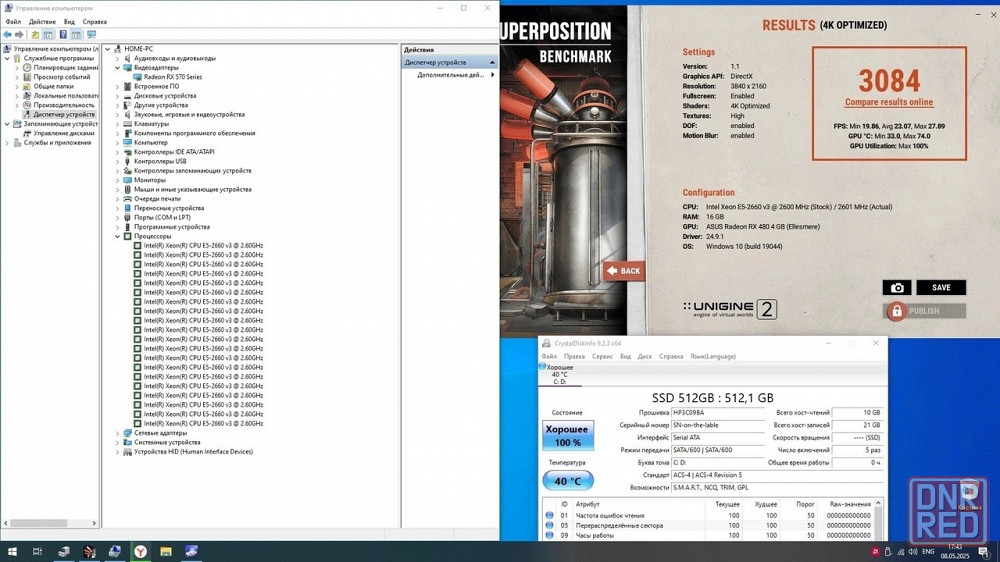Collapse the HOME-PC root node
This screenshot has width=1000, height=562.
click(108, 48)
